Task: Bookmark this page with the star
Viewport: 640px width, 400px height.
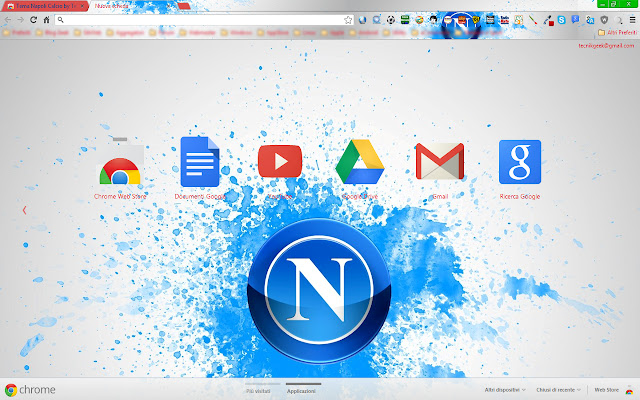Action: tap(348, 20)
